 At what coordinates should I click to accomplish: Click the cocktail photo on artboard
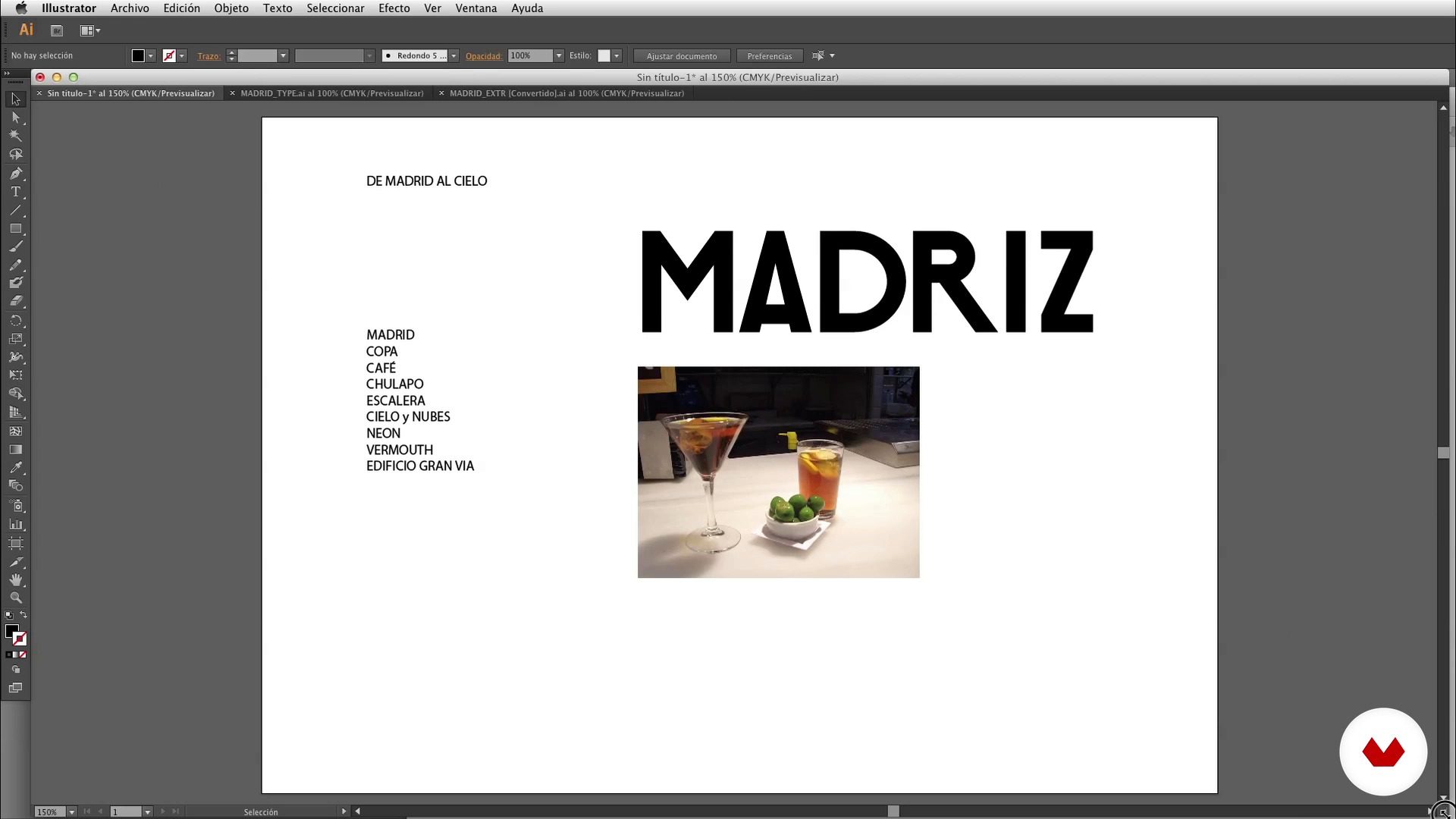pos(778,472)
